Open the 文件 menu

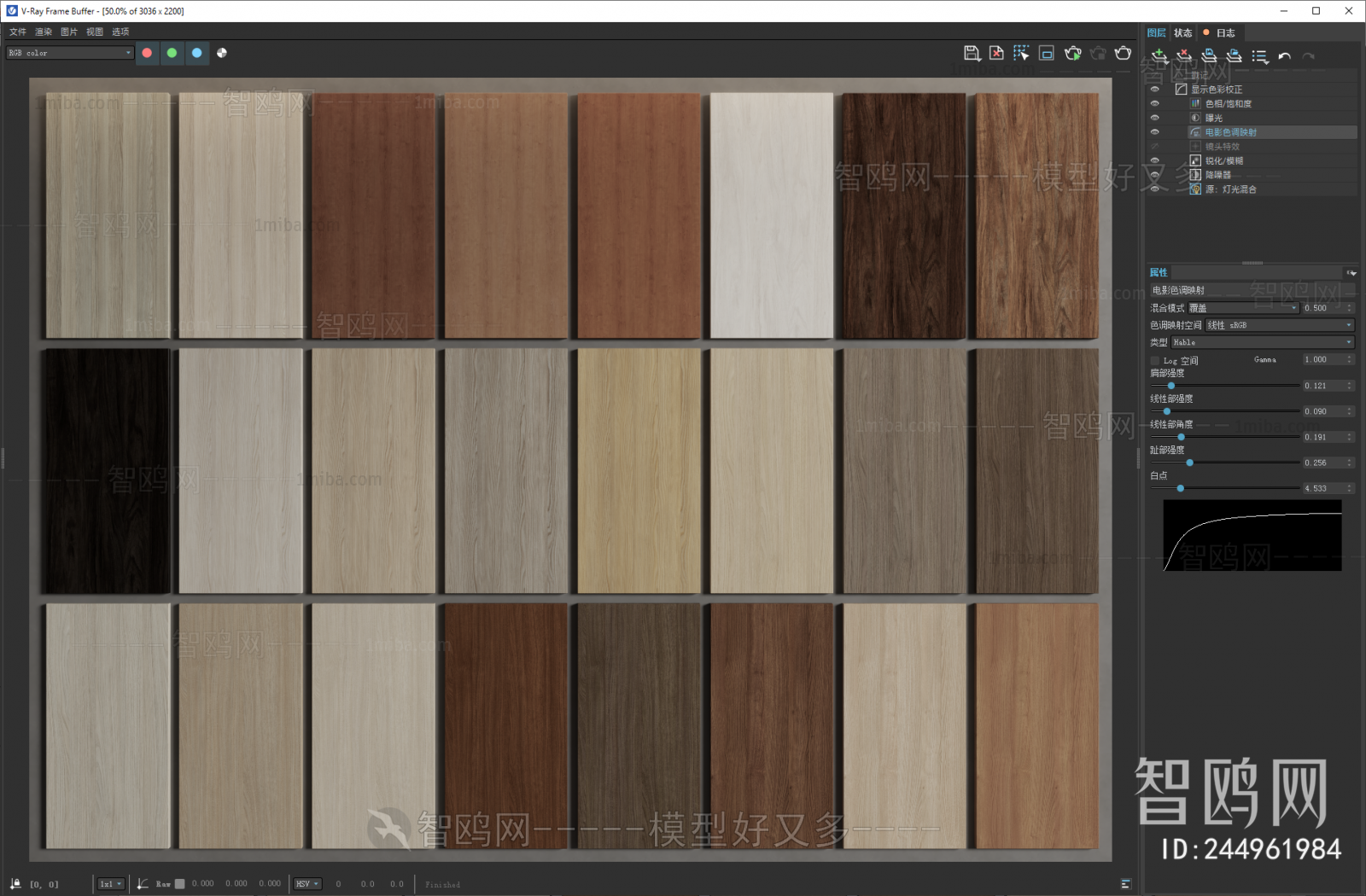click(x=18, y=32)
